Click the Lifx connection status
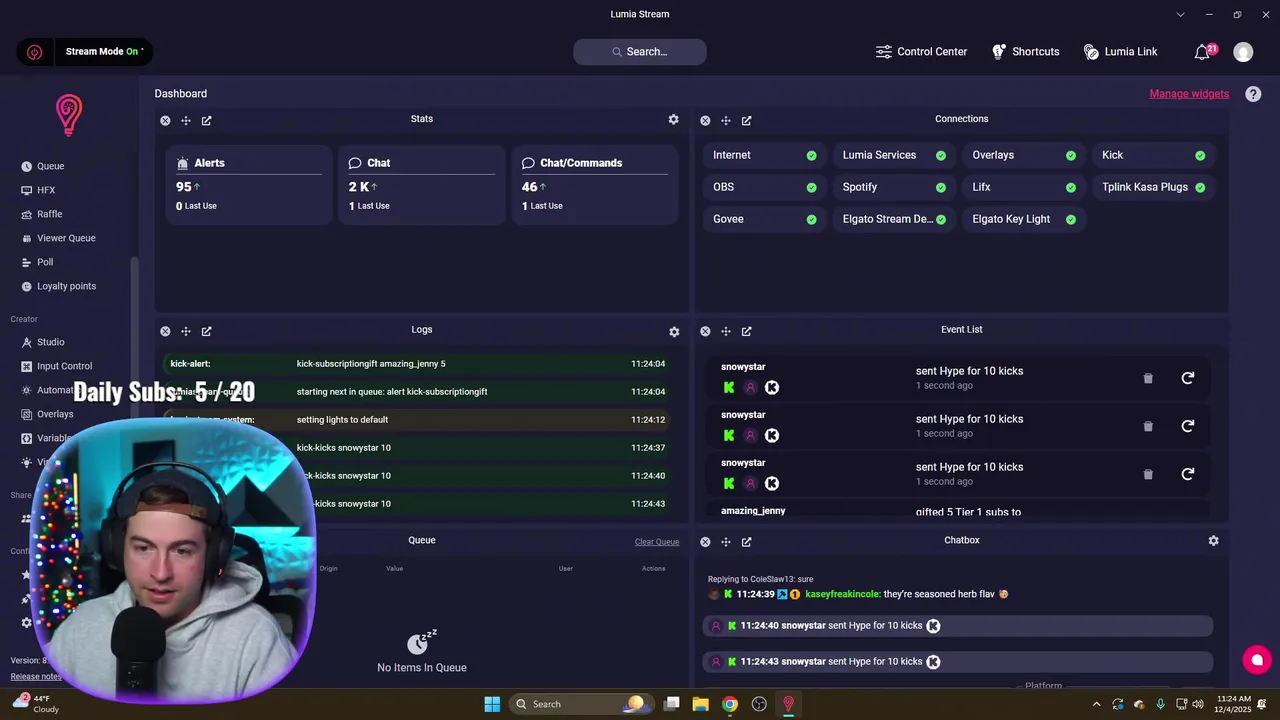 [1024, 187]
